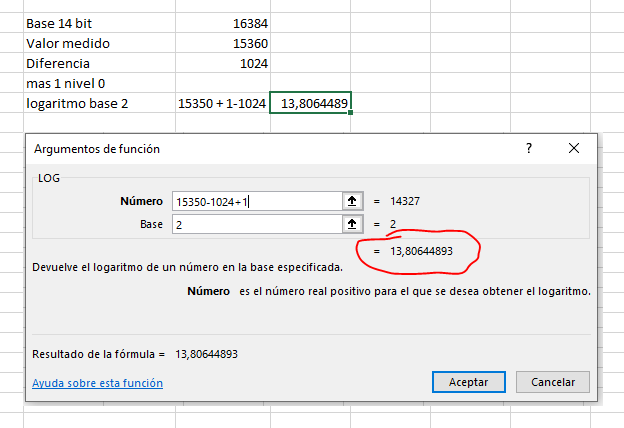
Task: Select the cell containing 16384
Action: tap(222, 23)
